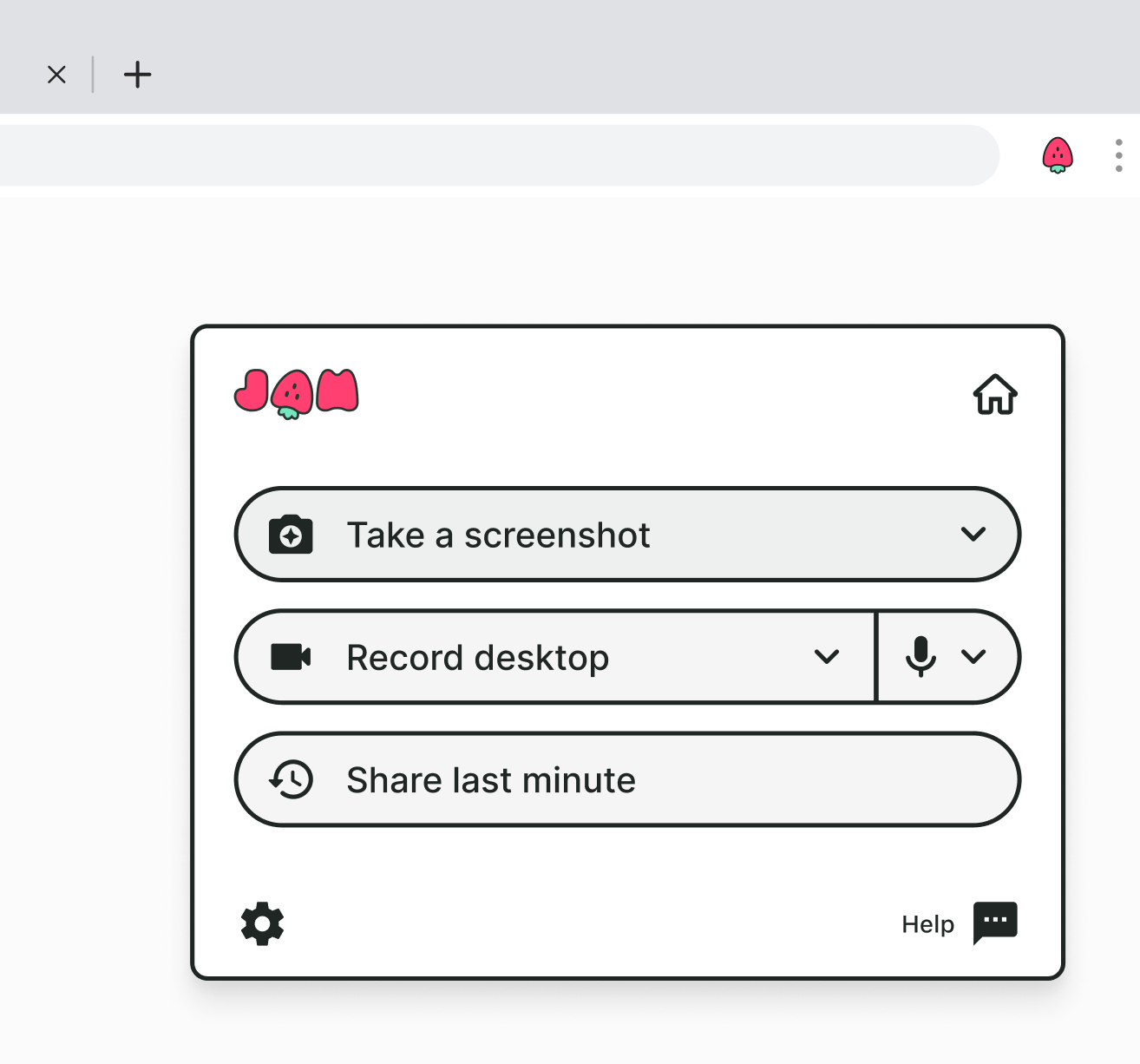Open Jam settings gear

pyautogui.click(x=262, y=923)
